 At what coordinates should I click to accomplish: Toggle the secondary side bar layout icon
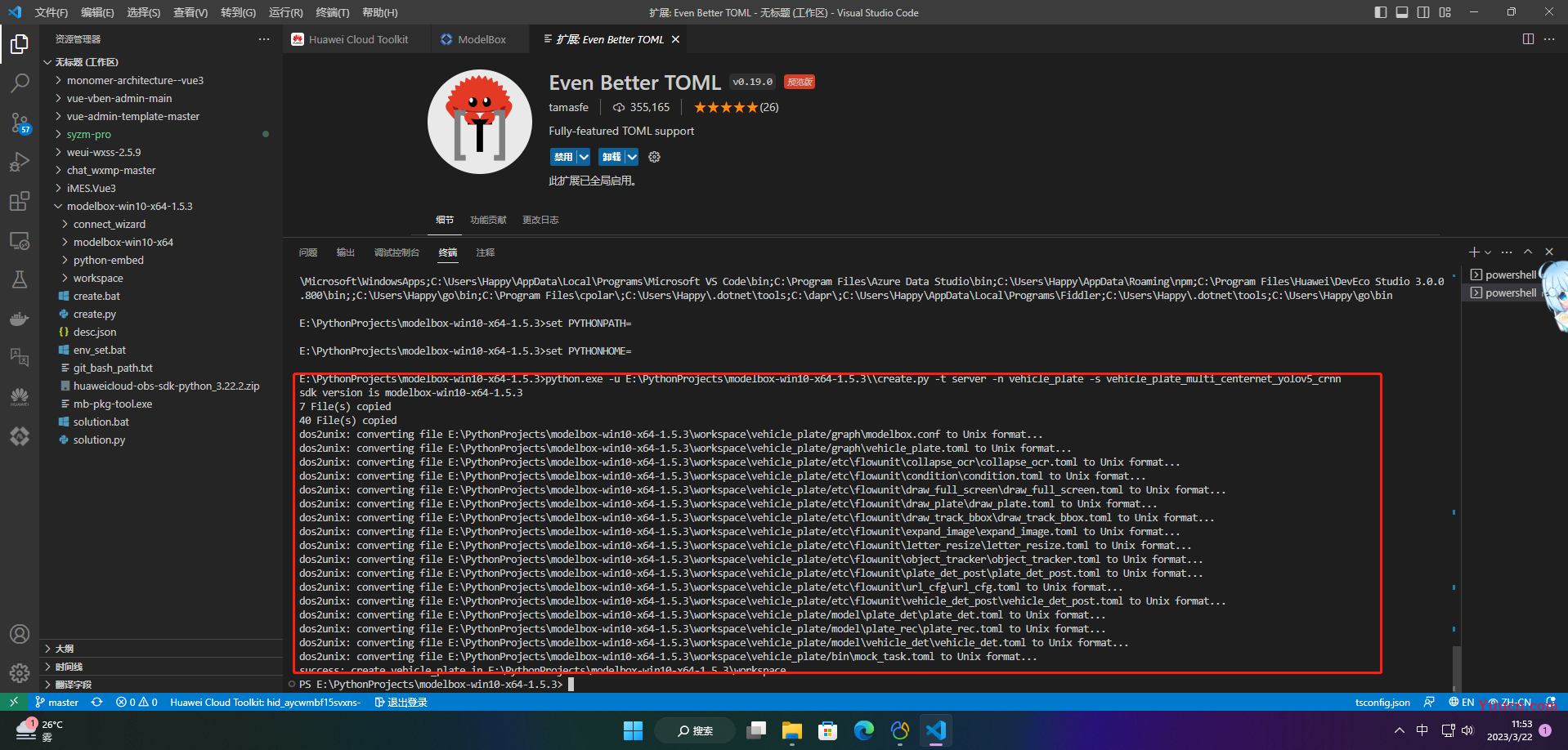coord(1423,12)
